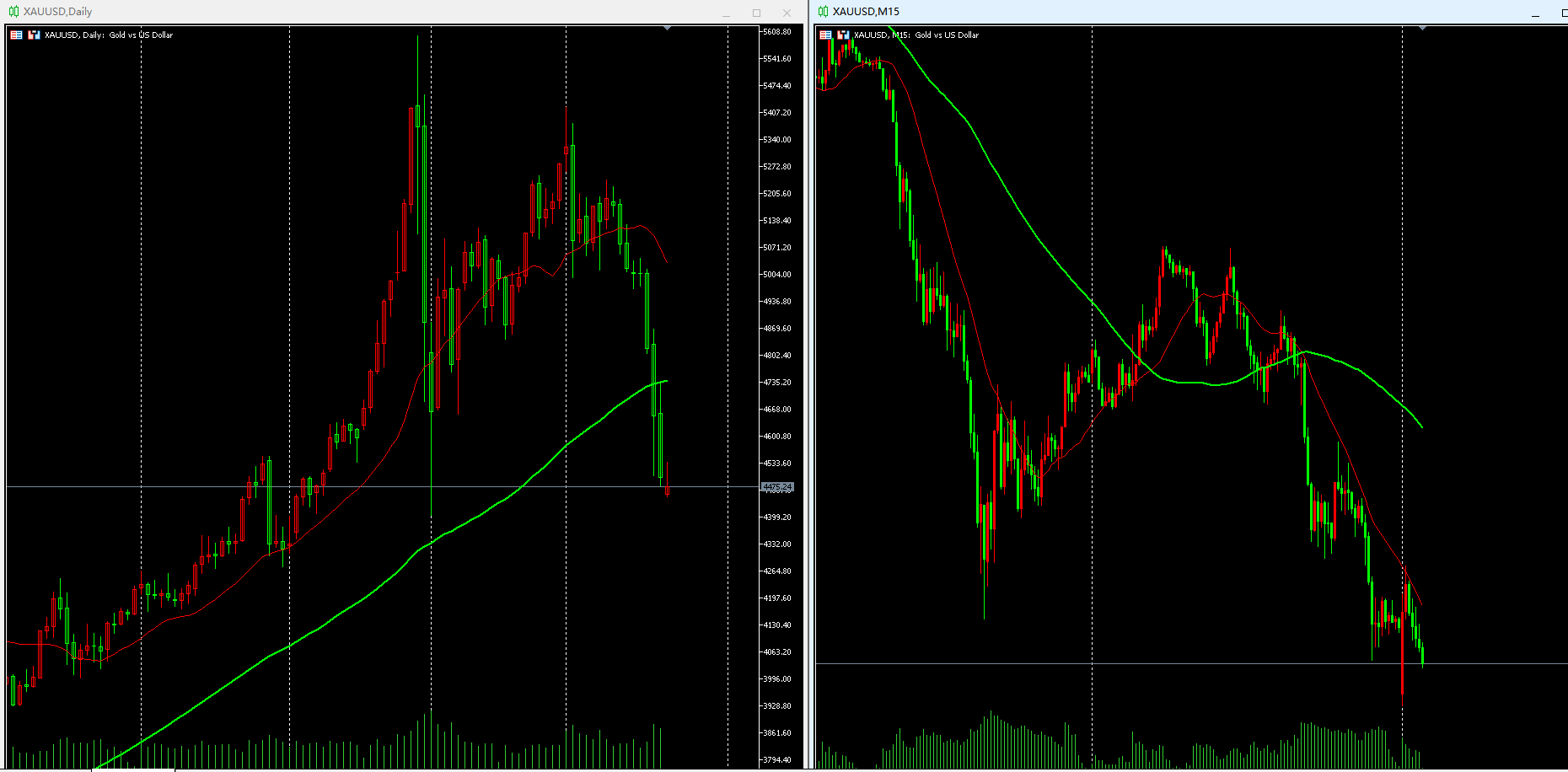Image resolution: width=1568 pixels, height=772 pixels.
Task: Minimize the XAUUSD,Daily chart window
Action: pos(726,13)
